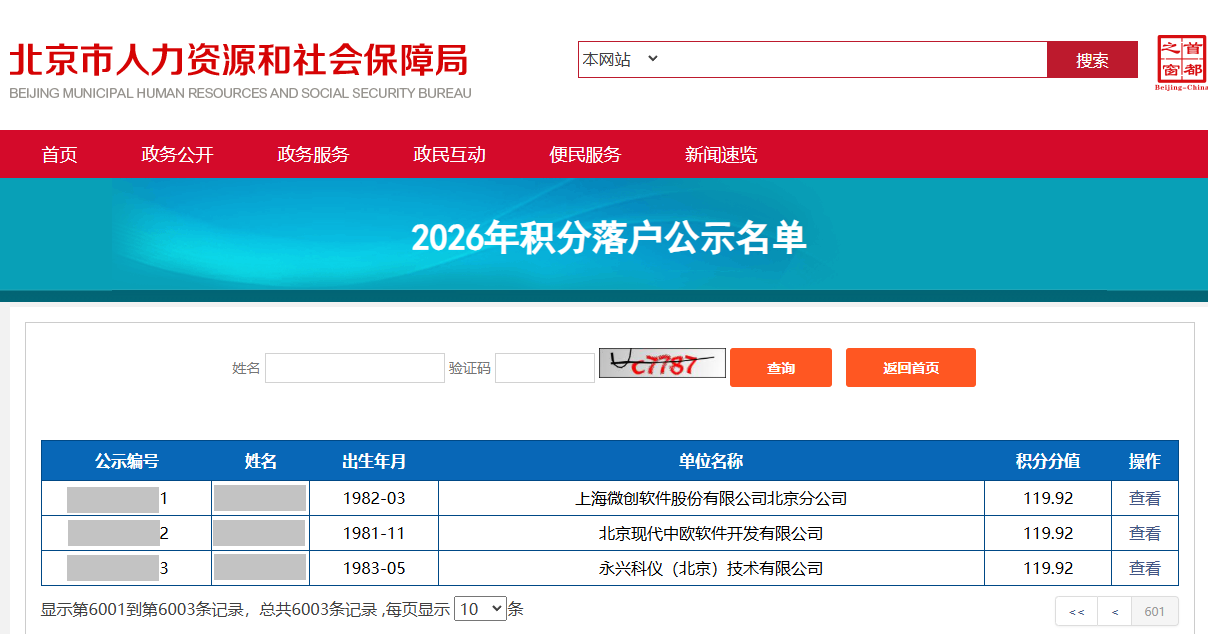Select 119.92 score in the 1981-11 row
The image size is (1208, 634).
pos(1048,533)
